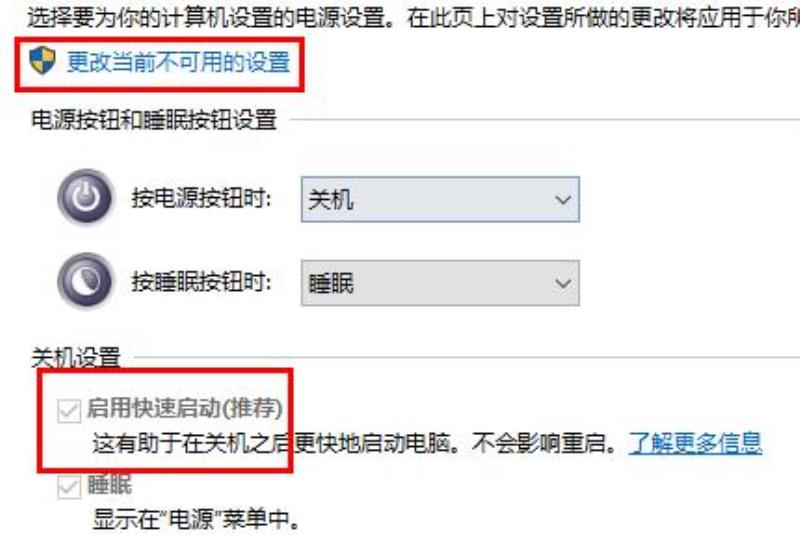Open 更改当前不可用的设置 link
The height and width of the screenshot is (539, 800).
point(178,62)
